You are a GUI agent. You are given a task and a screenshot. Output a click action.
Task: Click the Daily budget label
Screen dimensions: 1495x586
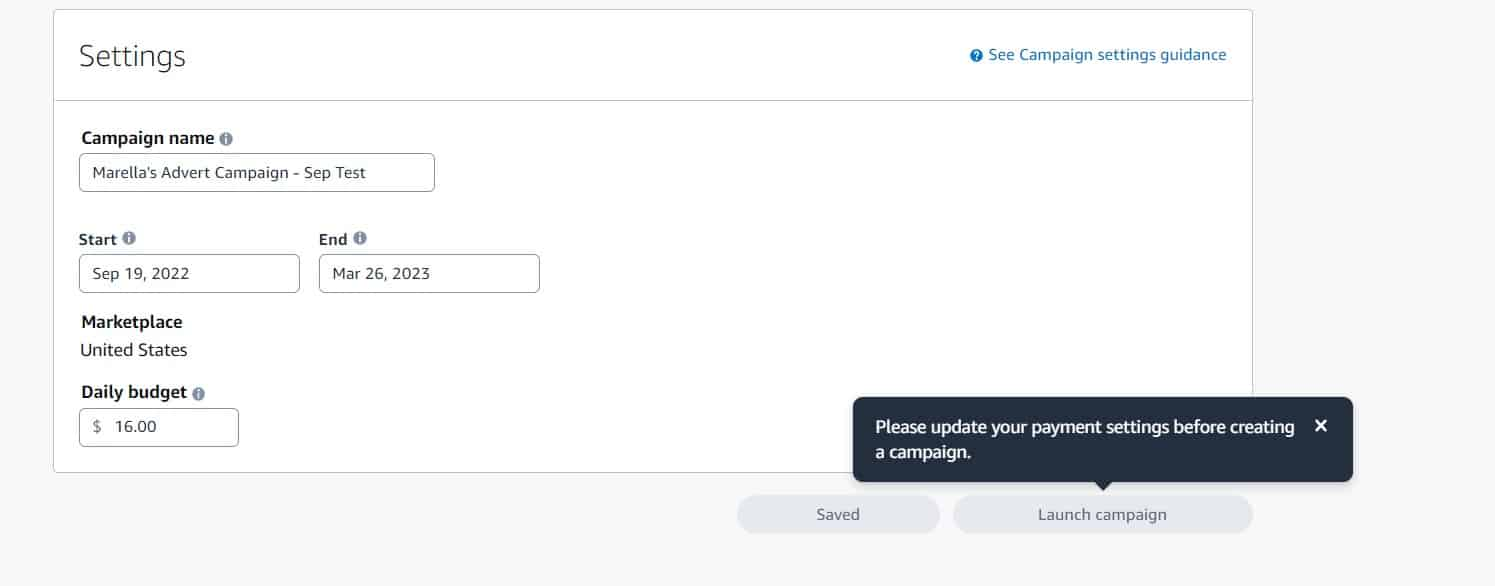134,393
